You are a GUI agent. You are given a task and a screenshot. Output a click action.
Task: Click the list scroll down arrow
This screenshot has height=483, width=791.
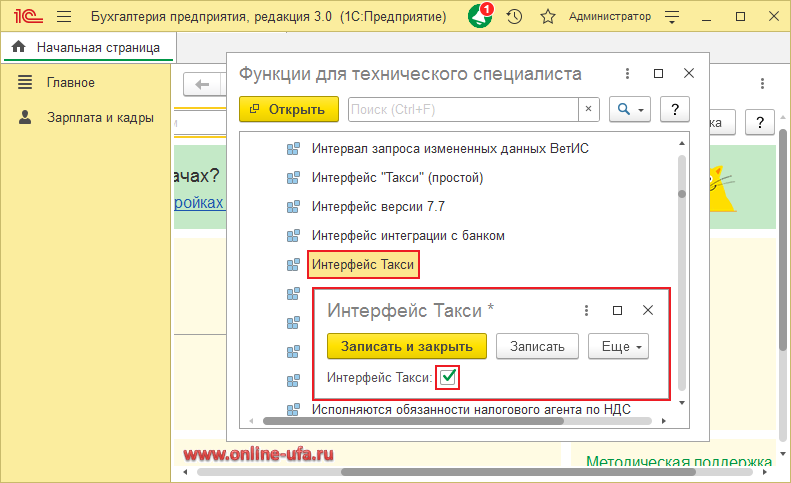682,402
